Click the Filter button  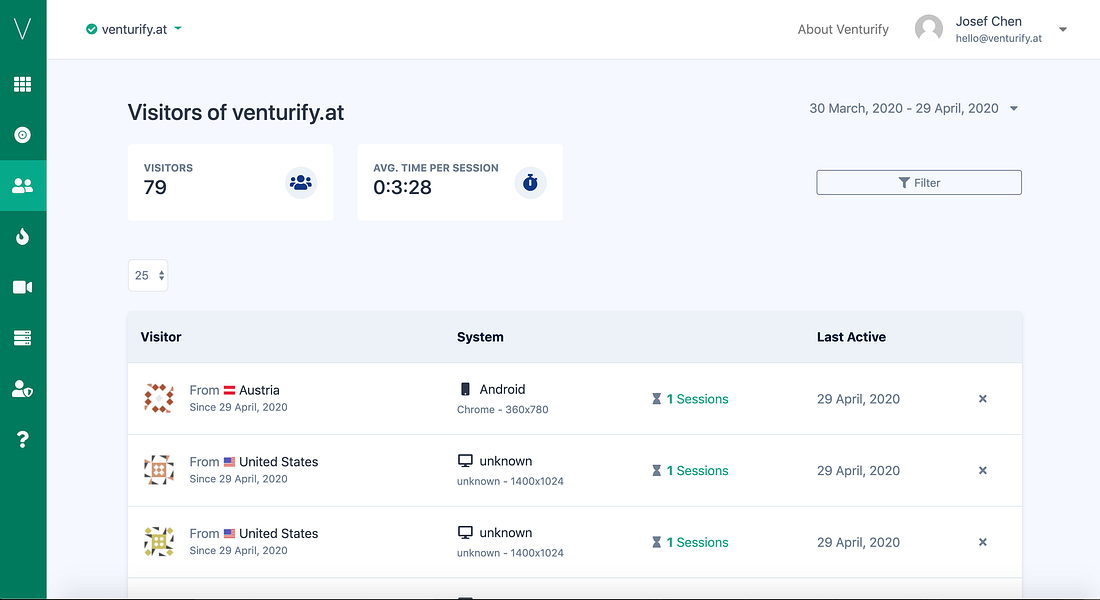point(919,182)
